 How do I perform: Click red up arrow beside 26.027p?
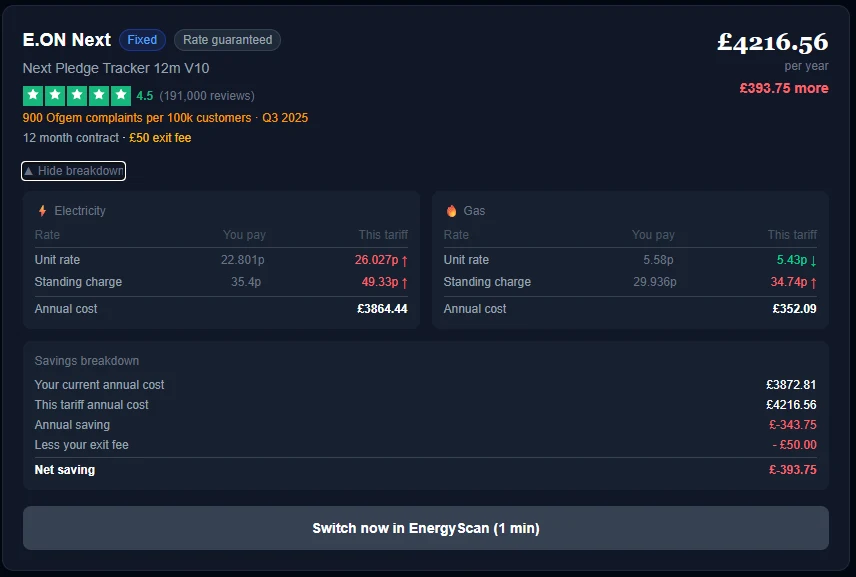coord(405,260)
